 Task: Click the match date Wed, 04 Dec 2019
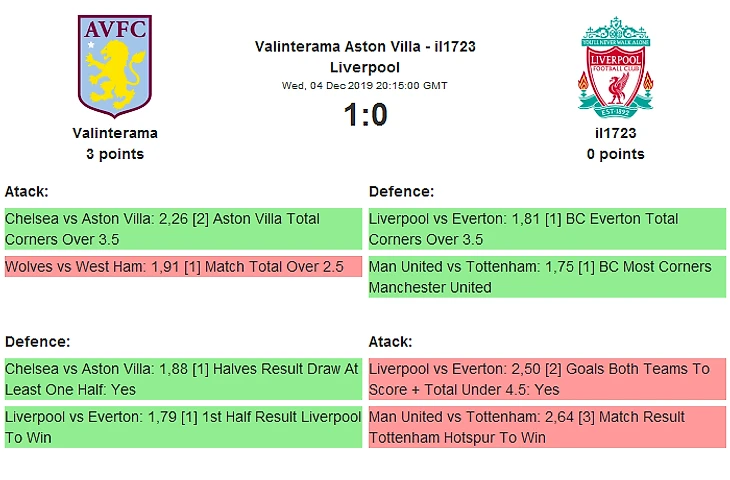tap(365, 85)
